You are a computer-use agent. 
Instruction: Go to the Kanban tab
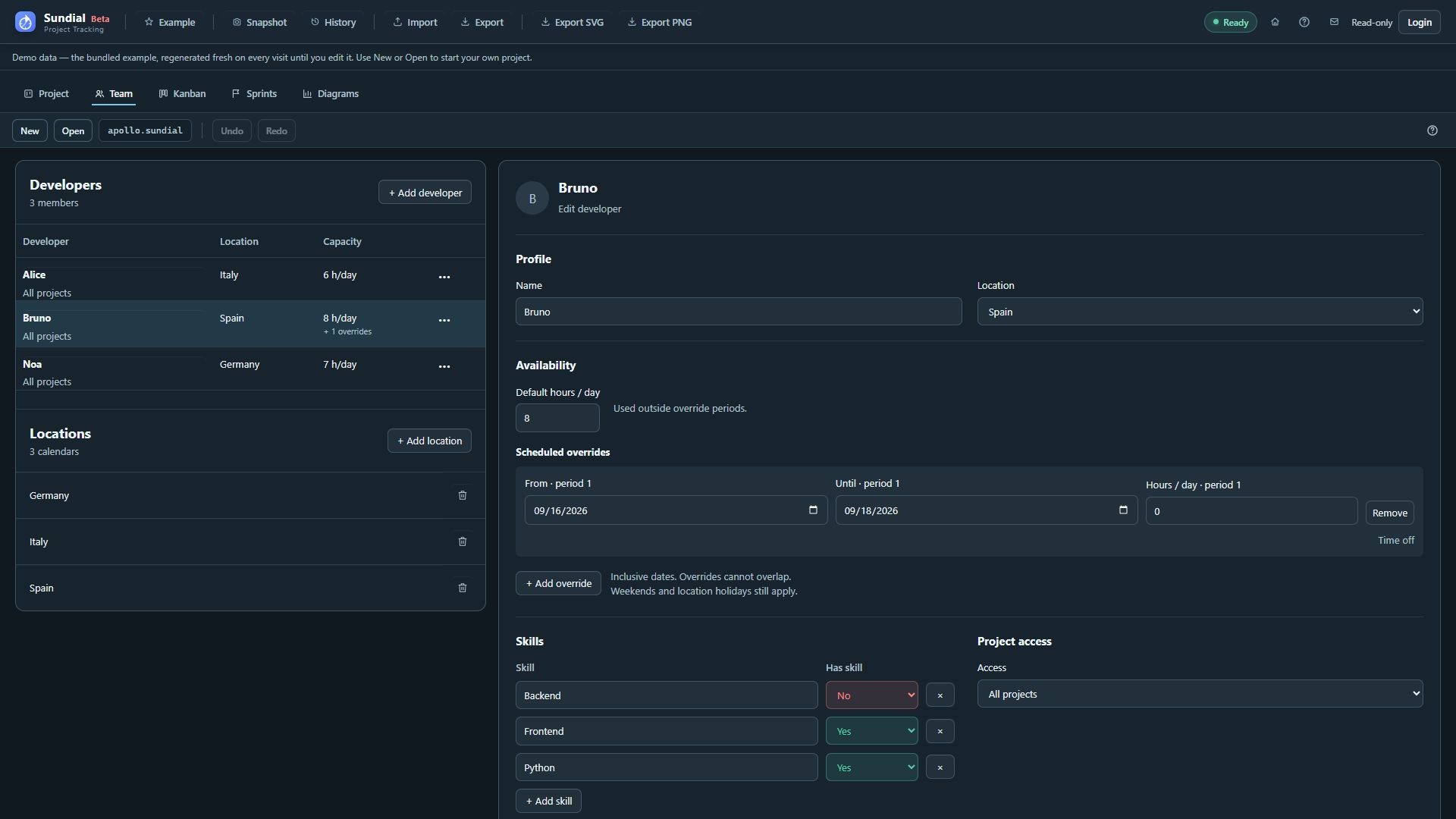tap(182, 94)
